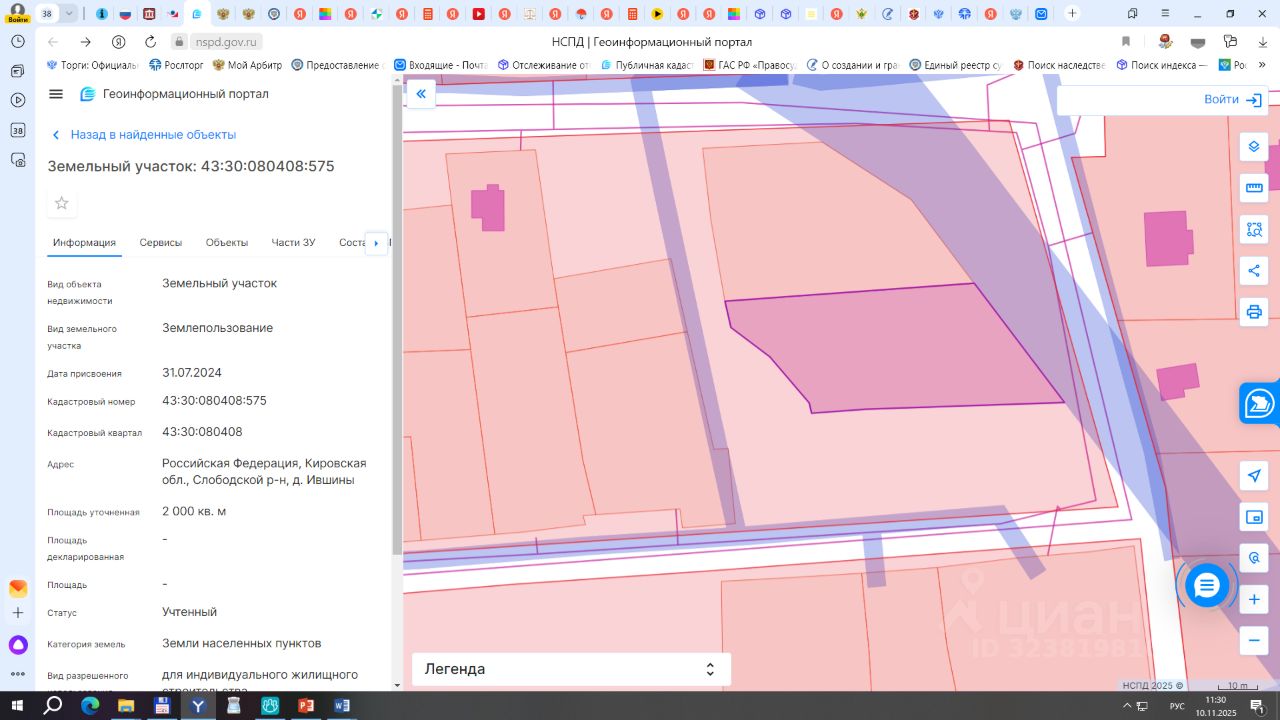Viewport: 1280px width, 720px height.
Task: Open the Части ЗУ tab
Action: click(x=293, y=243)
